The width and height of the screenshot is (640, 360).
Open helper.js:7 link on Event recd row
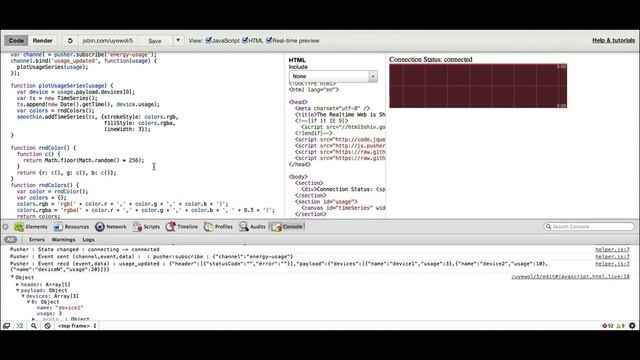click(x=612, y=264)
